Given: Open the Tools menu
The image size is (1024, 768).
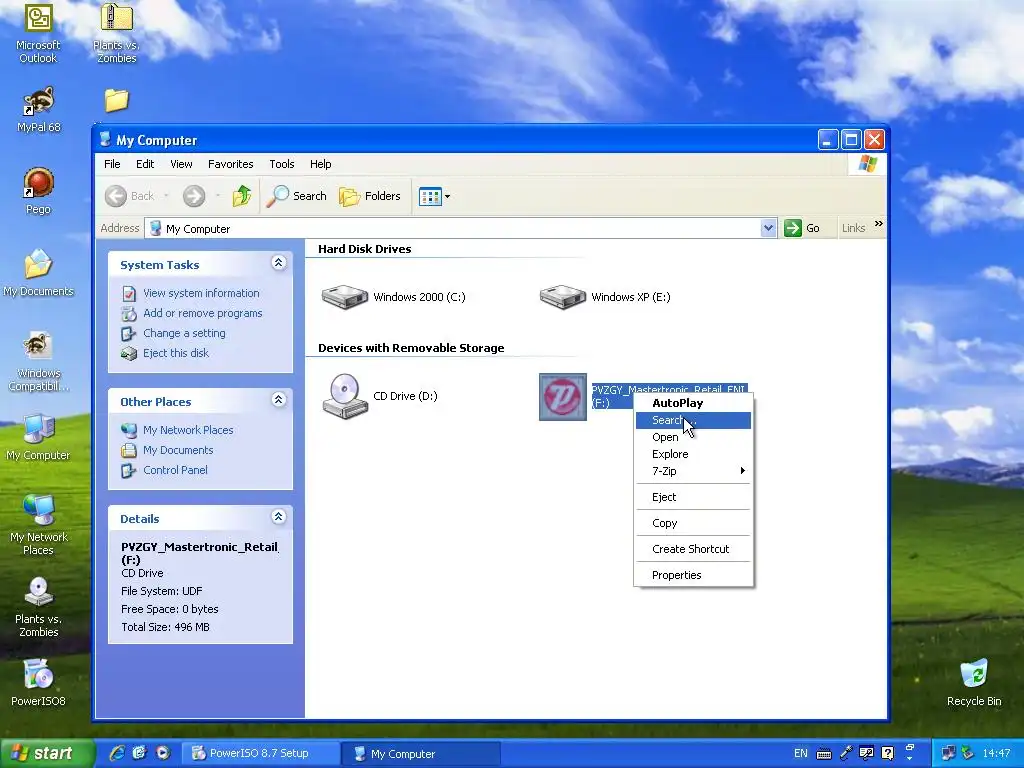Looking at the screenshot, I should 281,164.
